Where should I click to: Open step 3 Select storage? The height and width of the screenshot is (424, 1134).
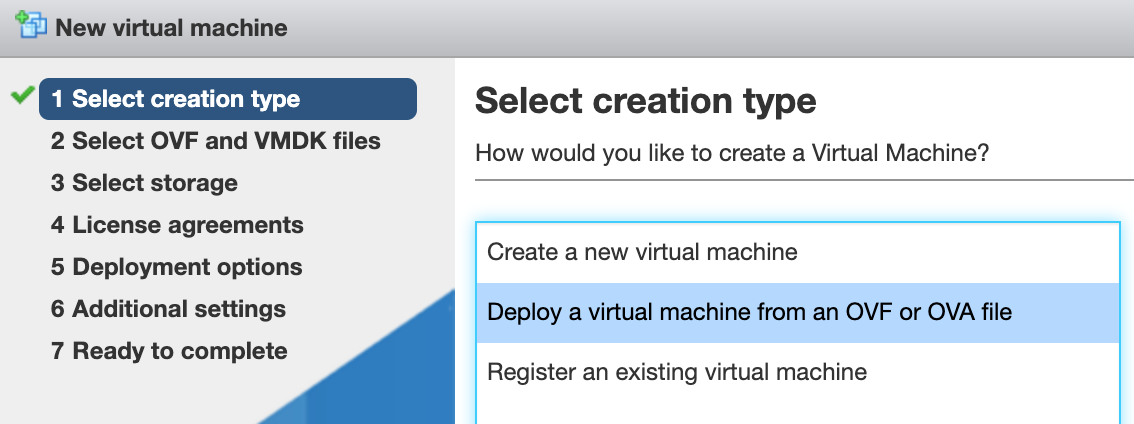(x=144, y=182)
